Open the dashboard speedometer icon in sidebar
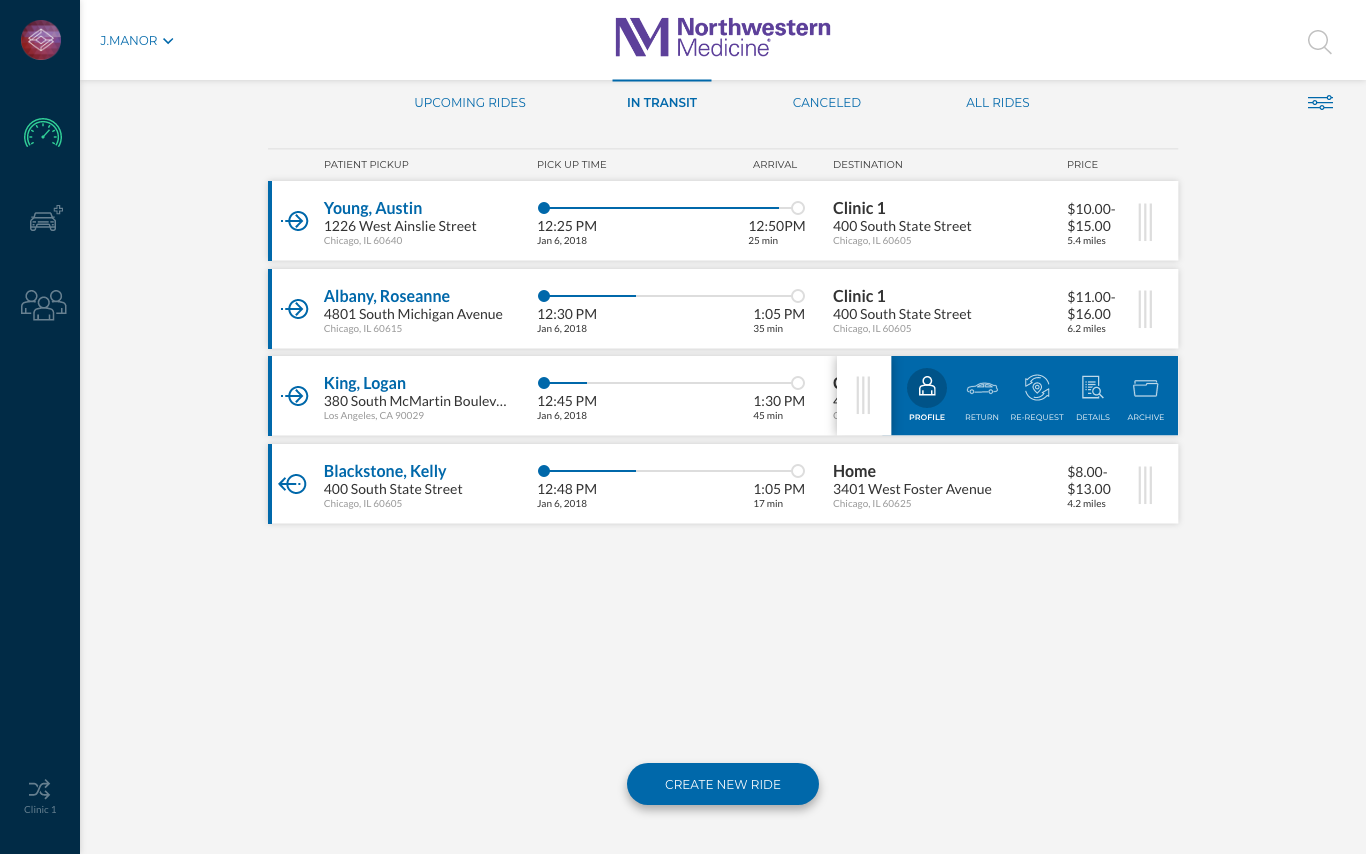This screenshot has width=1366, height=854. tap(42, 133)
